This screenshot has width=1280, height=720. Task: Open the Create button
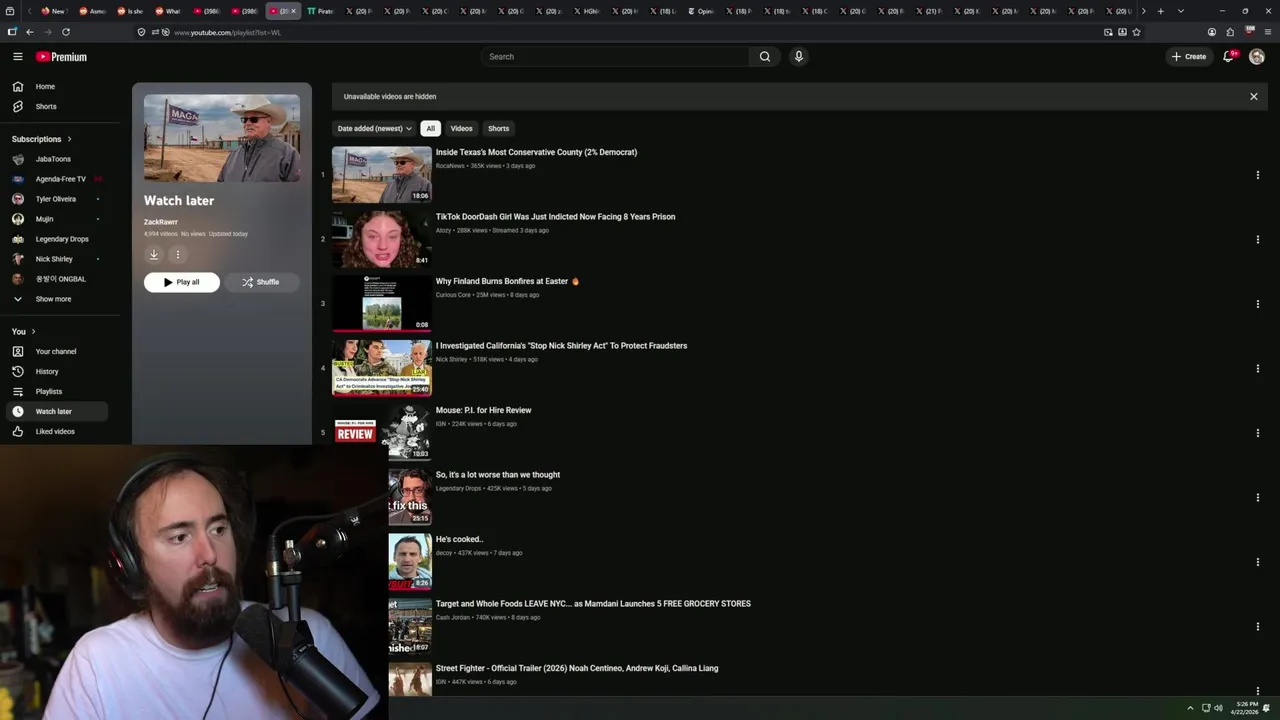pos(1189,57)
